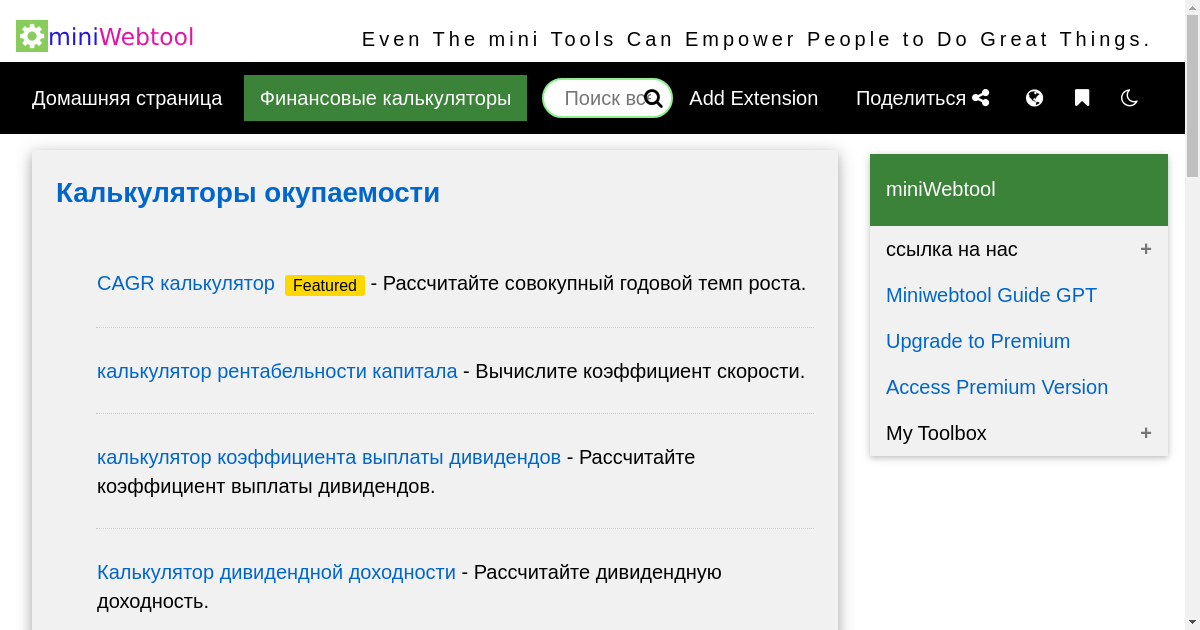Open the language globe icon
Image resolution: width=1200 pixels, height=630 pixels.
(x=1035, y=98)
